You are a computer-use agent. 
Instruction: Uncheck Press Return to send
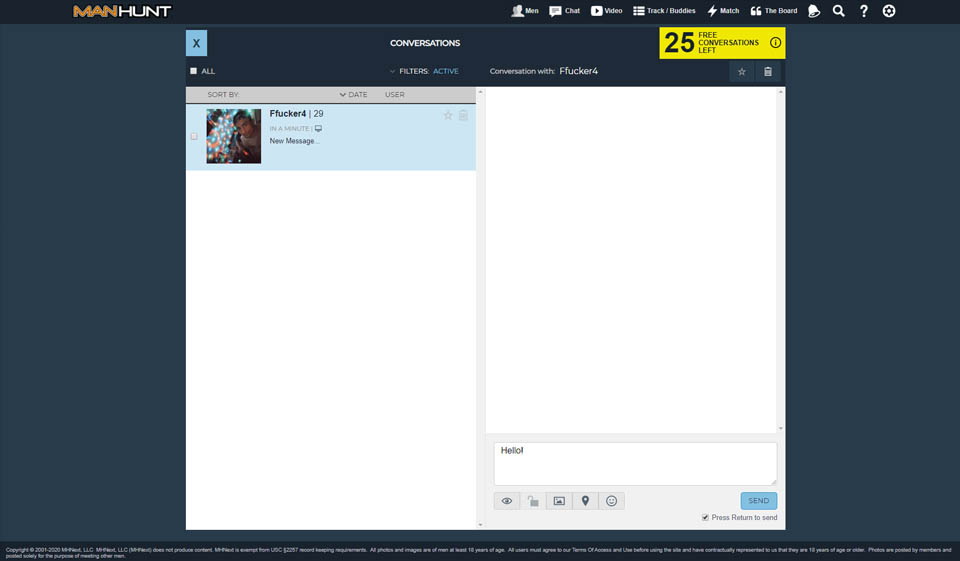coord(705,518)
